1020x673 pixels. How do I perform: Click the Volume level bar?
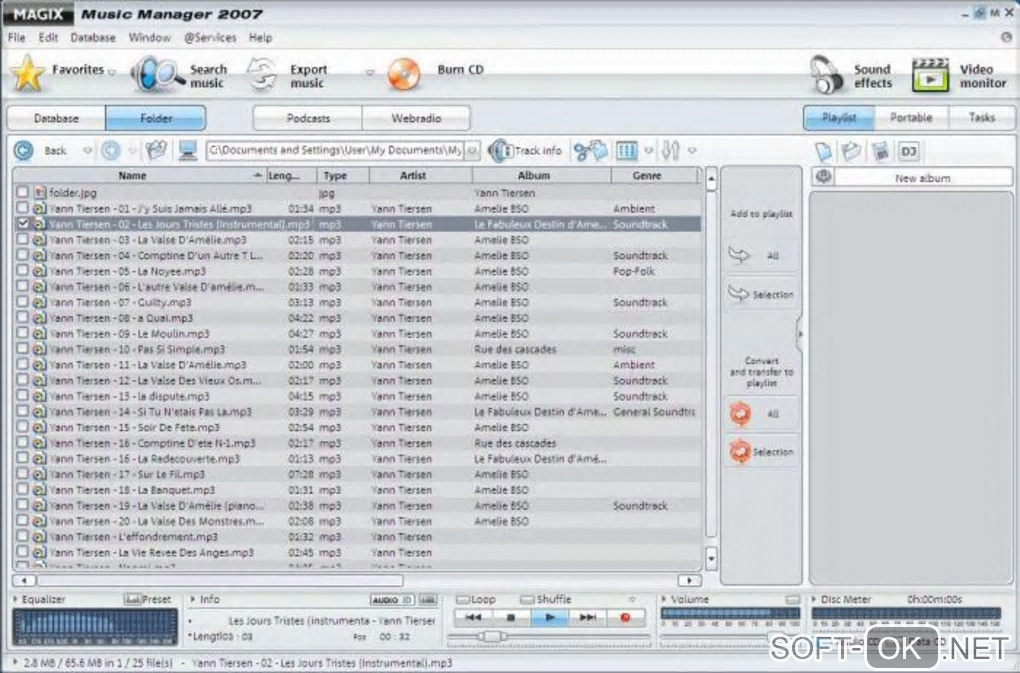click(730, 614)
